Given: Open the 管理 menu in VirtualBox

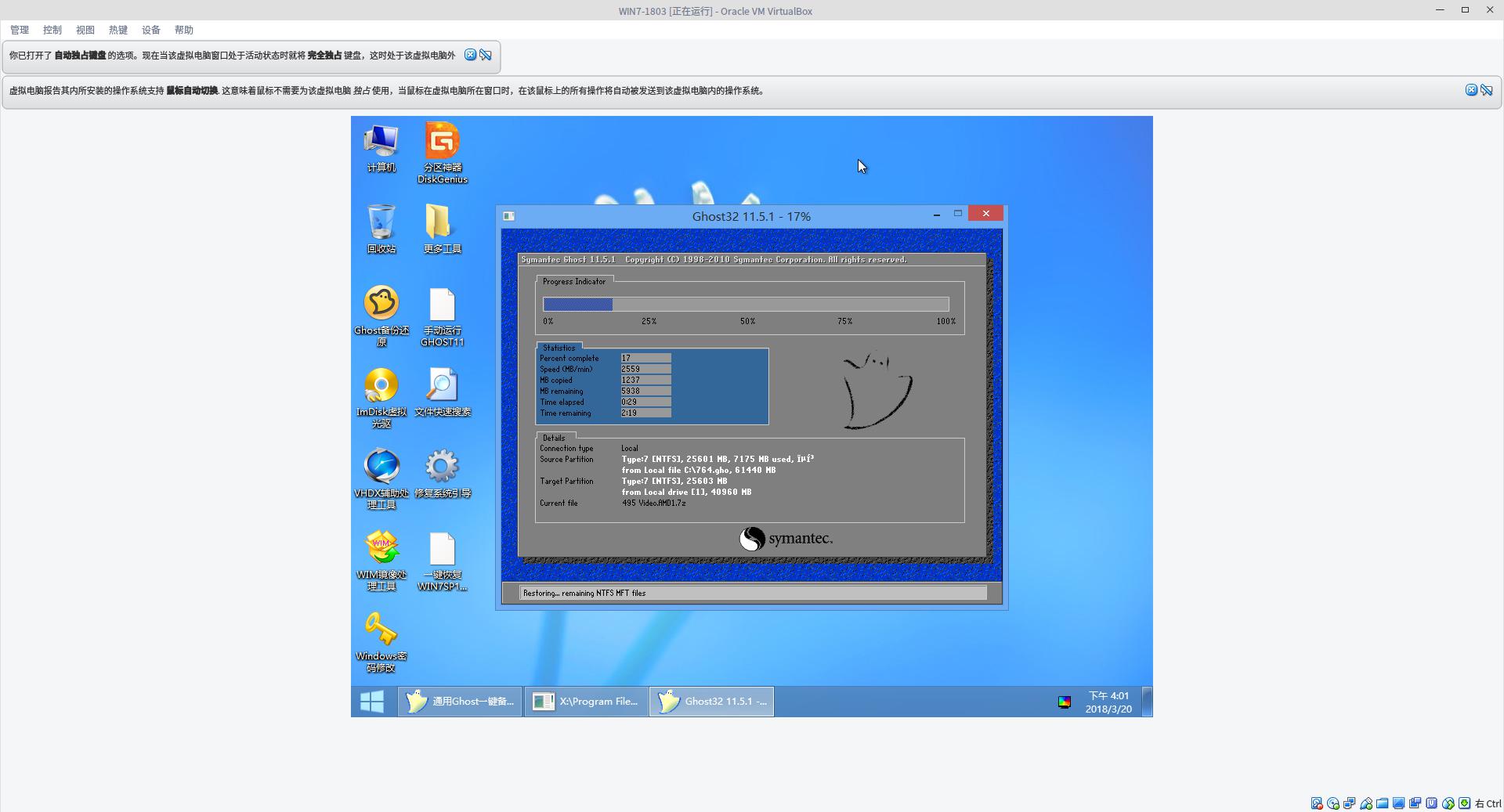Looking at the screenshot, I should 20,30.
